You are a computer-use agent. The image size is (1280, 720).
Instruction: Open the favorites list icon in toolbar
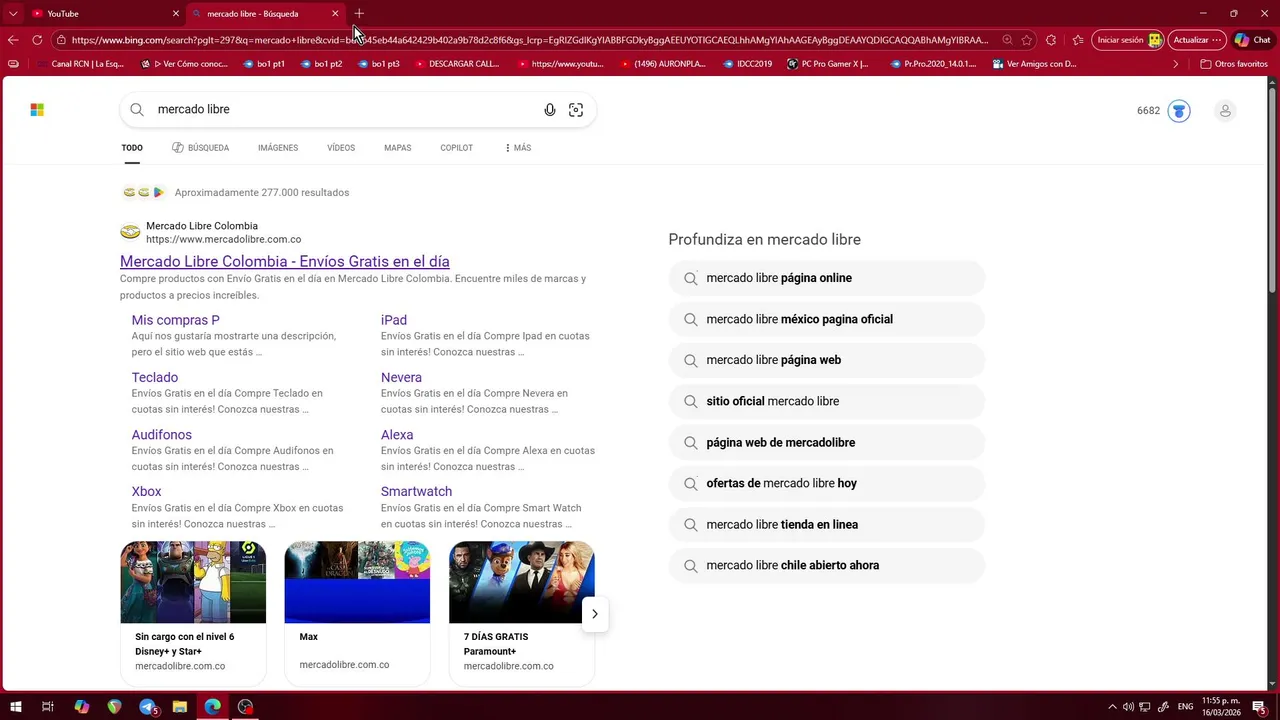coord(1078,40)
